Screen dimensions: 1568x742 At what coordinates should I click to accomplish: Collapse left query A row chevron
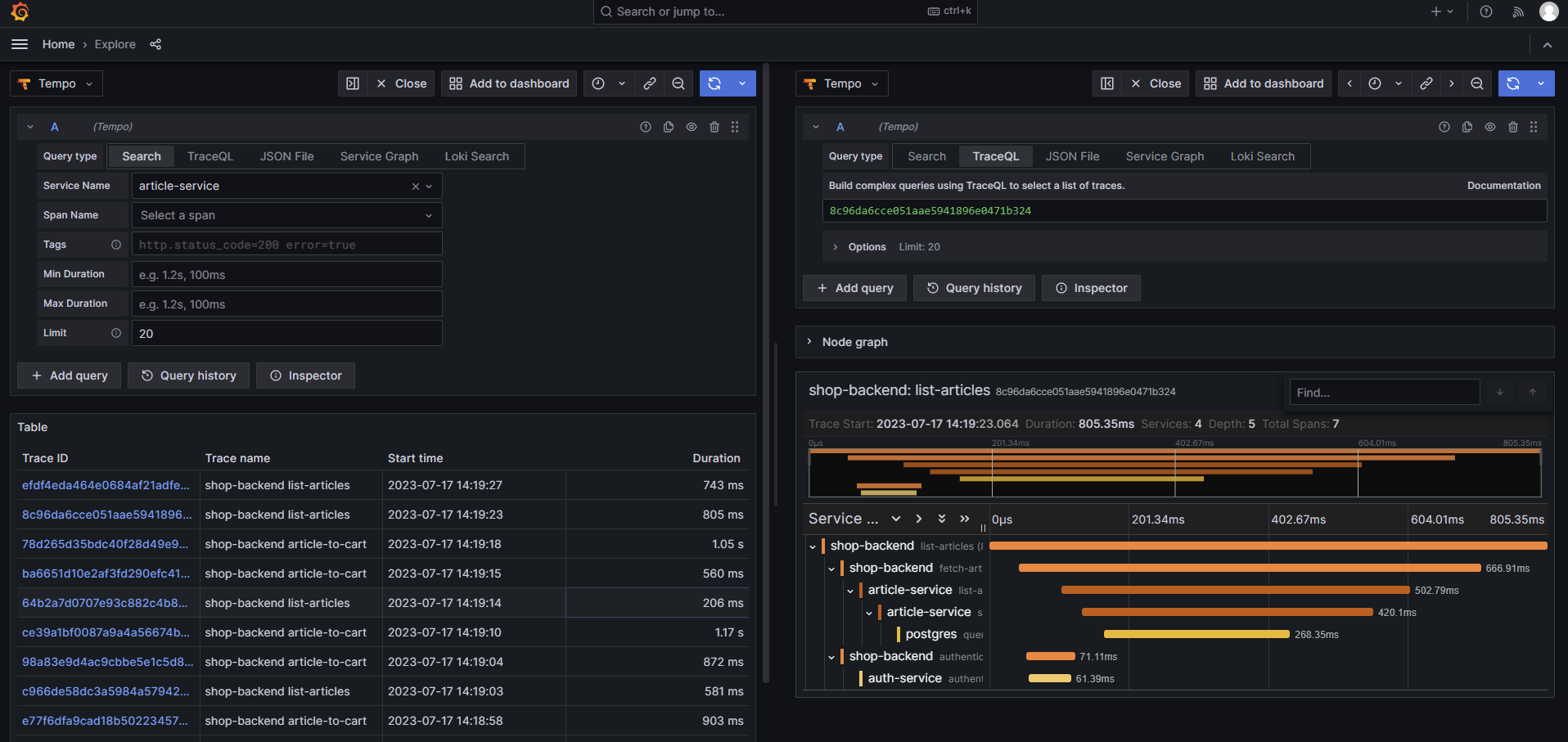(x=30, y=127)
